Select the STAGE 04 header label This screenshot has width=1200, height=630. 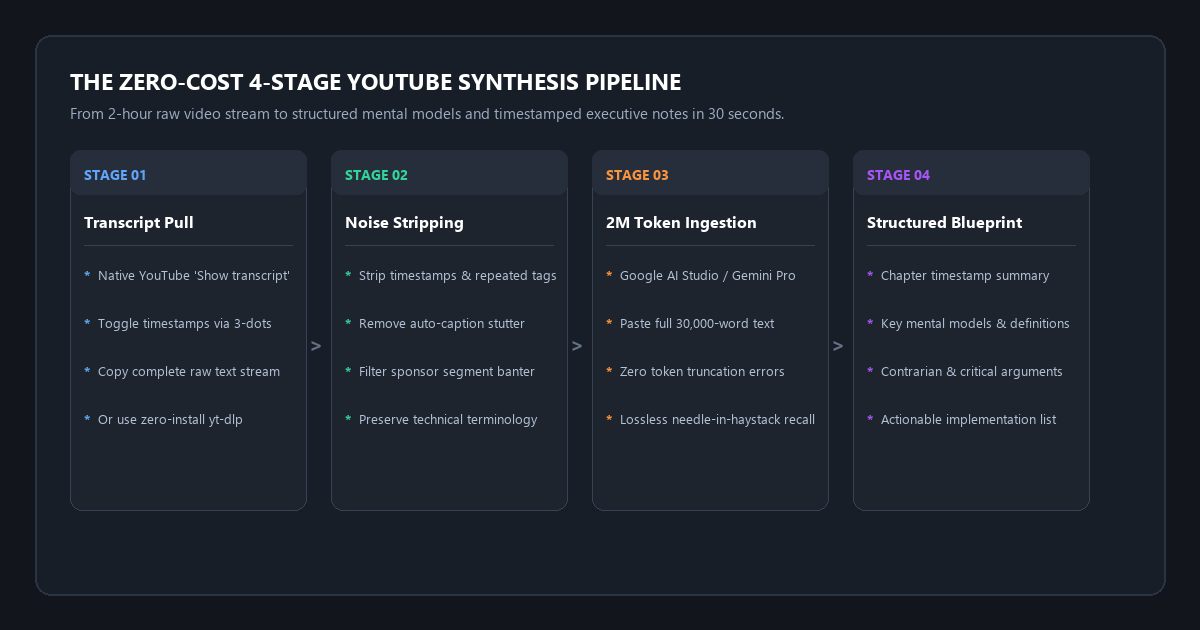898,175
